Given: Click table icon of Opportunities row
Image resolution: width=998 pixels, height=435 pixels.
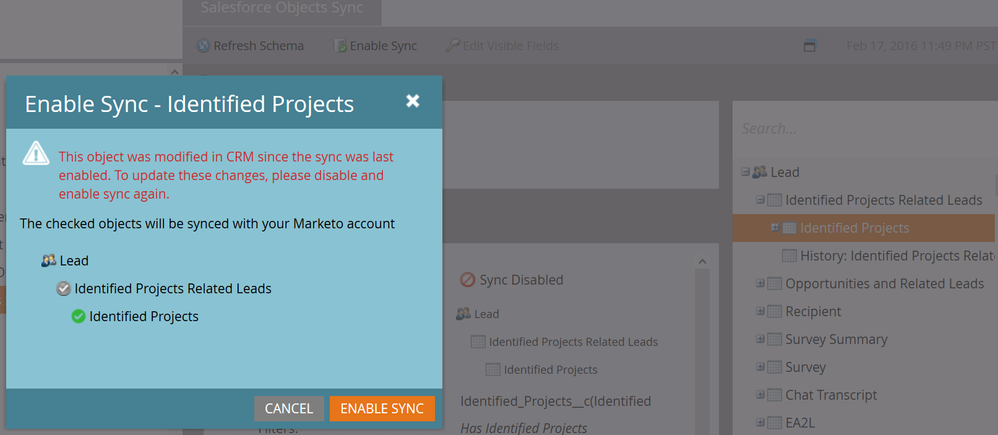Looking at the screenshot, I should coord(775,283).
